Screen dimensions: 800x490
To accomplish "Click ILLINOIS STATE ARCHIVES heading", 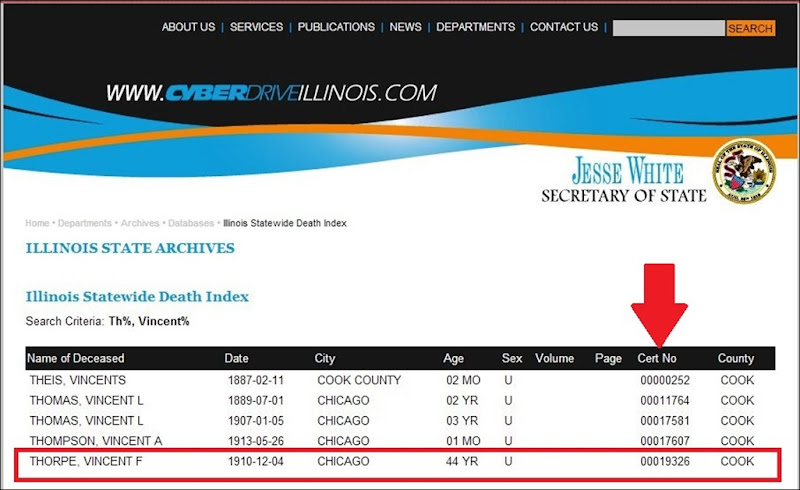I will (130, 248).
